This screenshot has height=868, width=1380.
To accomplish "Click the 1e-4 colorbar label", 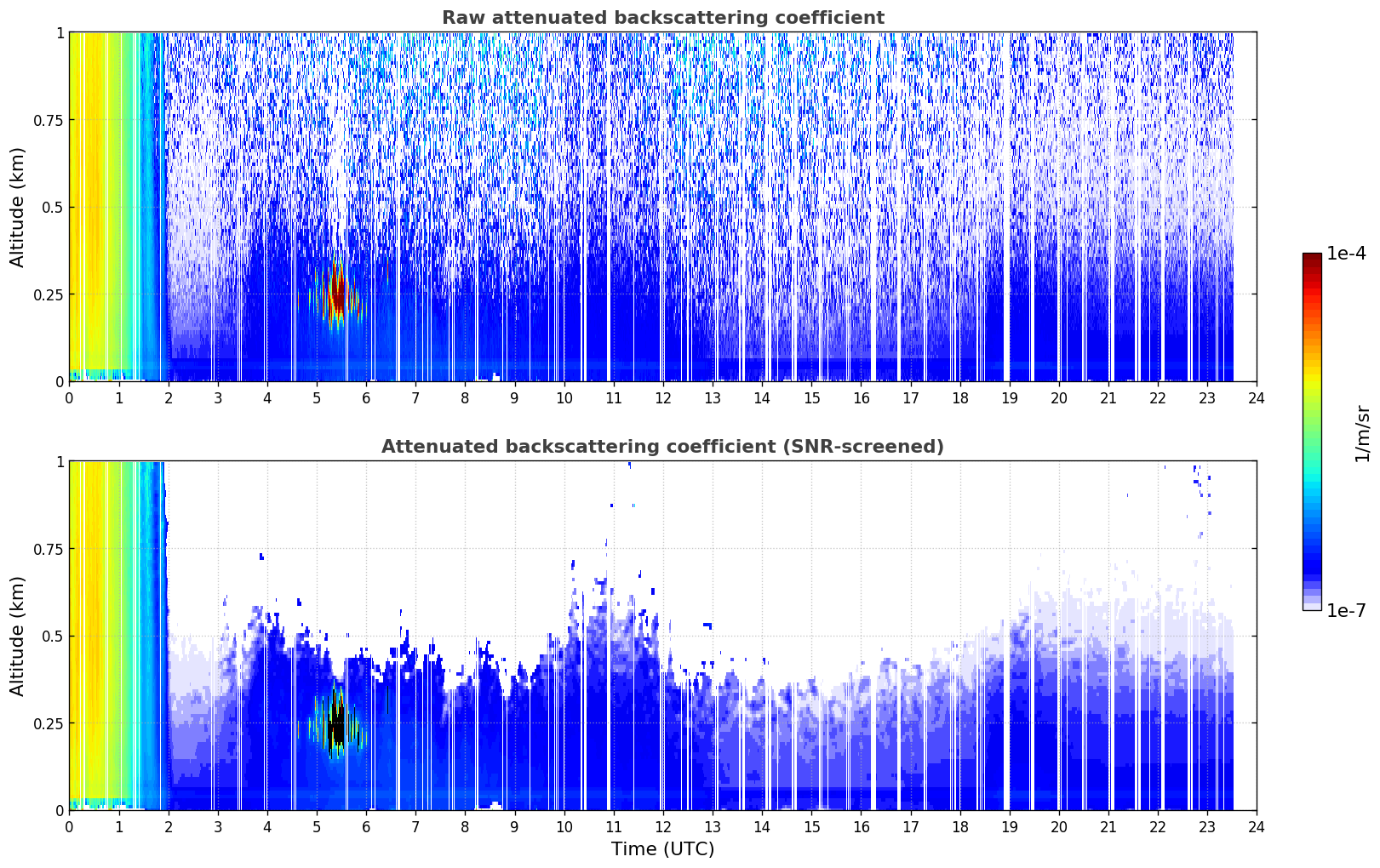I will pos(1346,254).
